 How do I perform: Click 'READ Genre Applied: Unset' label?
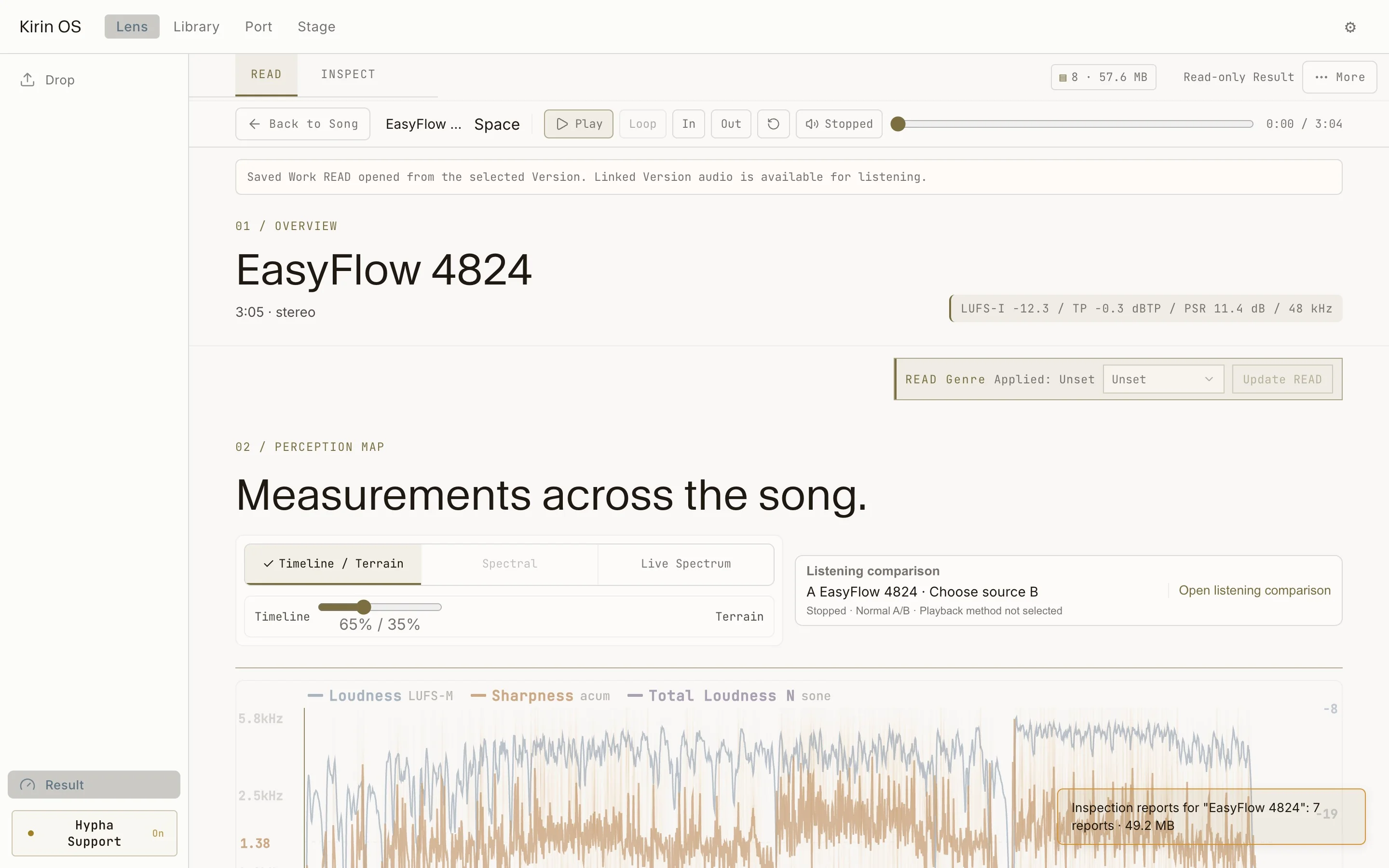click(x=1000, y=380)
